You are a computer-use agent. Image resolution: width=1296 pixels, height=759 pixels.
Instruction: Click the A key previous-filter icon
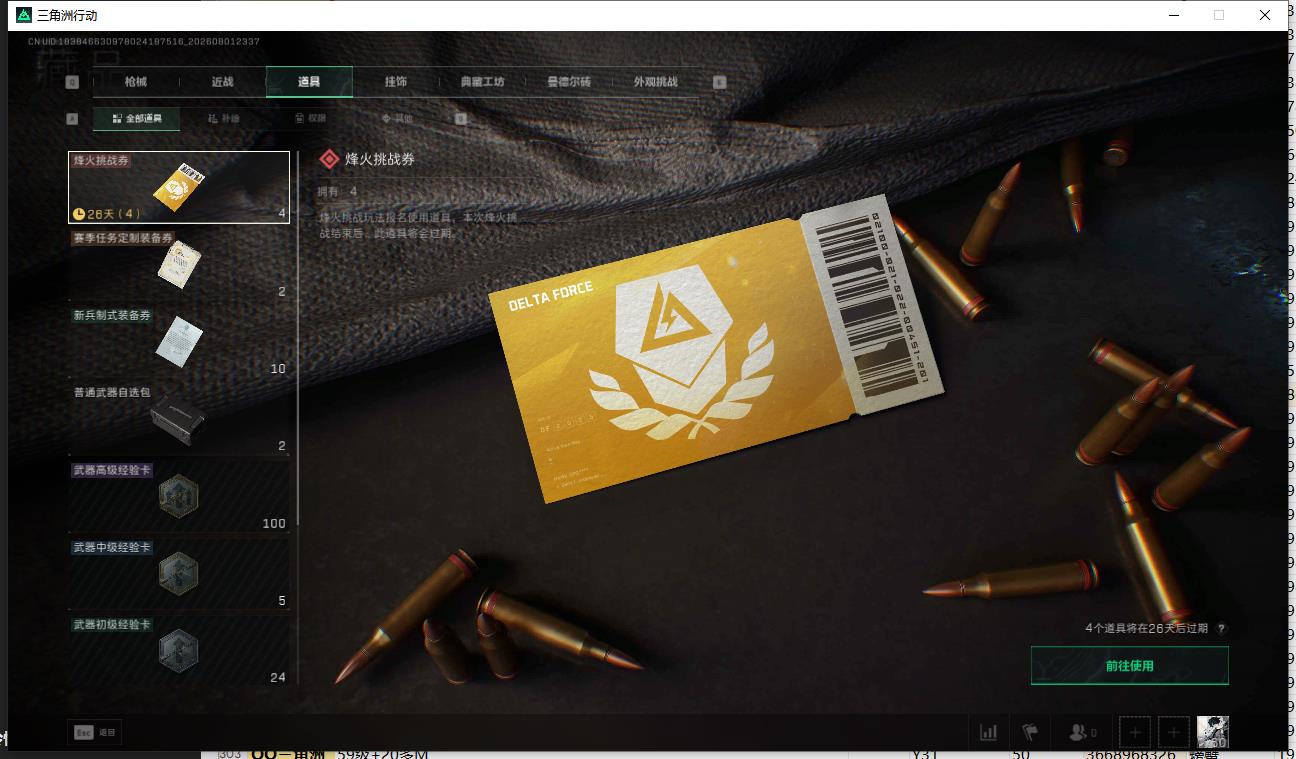coord(72,119)
